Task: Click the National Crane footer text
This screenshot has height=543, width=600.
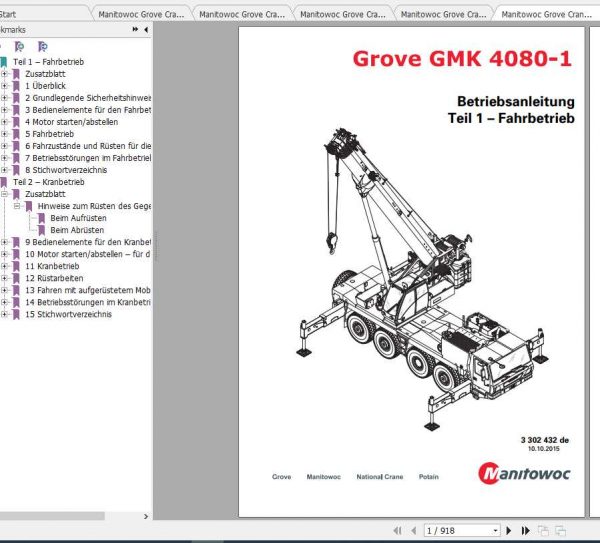Action: 380,477
